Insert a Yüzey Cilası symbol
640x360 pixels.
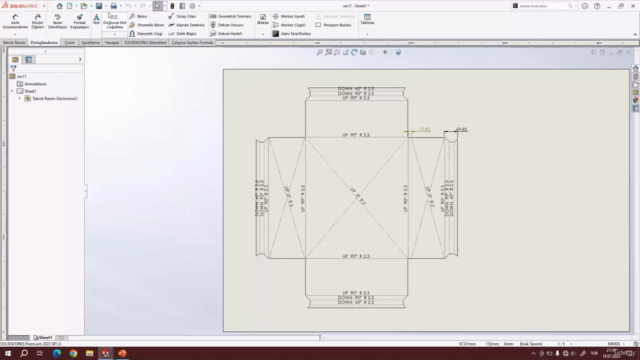tap(182, 16)
